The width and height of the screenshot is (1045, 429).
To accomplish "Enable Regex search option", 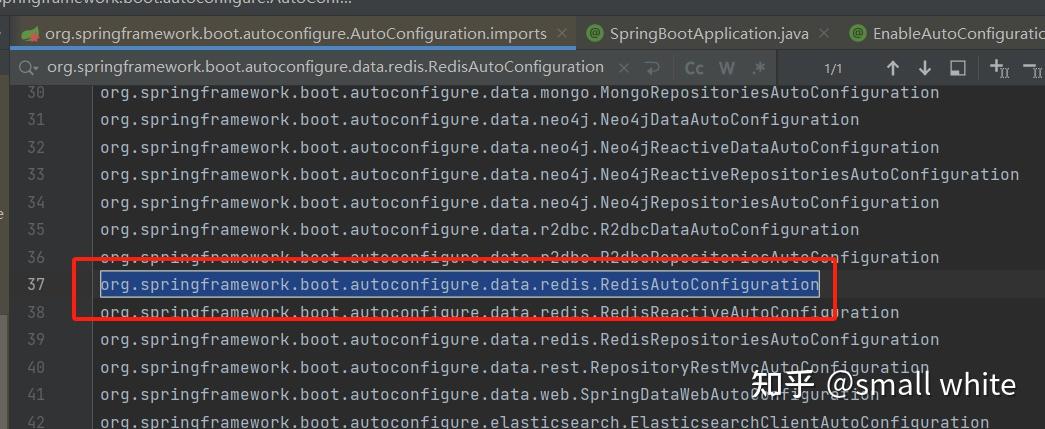I will (x=758, y=68).
